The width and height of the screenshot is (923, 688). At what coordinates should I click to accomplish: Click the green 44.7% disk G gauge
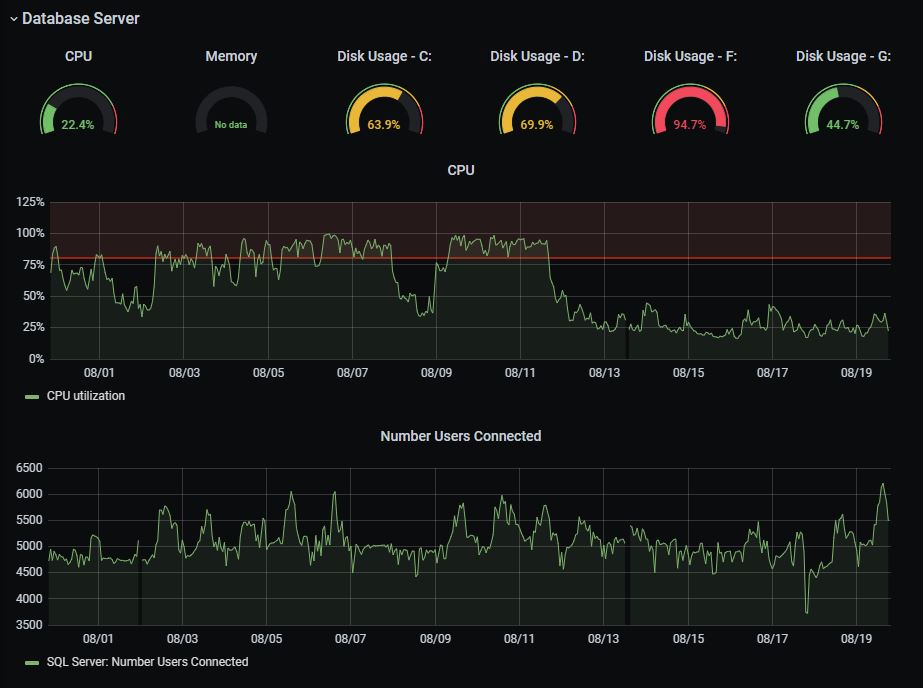pyautogui.click(x=844, y=109)
